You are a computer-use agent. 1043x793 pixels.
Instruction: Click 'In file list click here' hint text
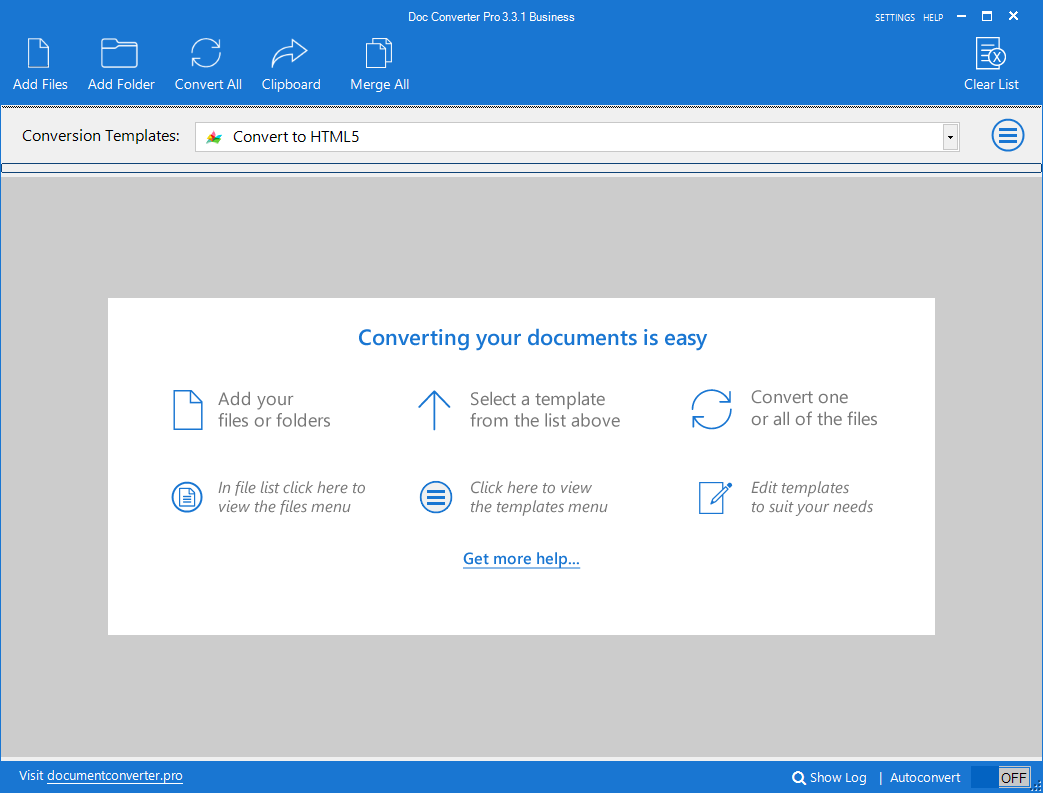pyautogui.click(x=291, y=497)
